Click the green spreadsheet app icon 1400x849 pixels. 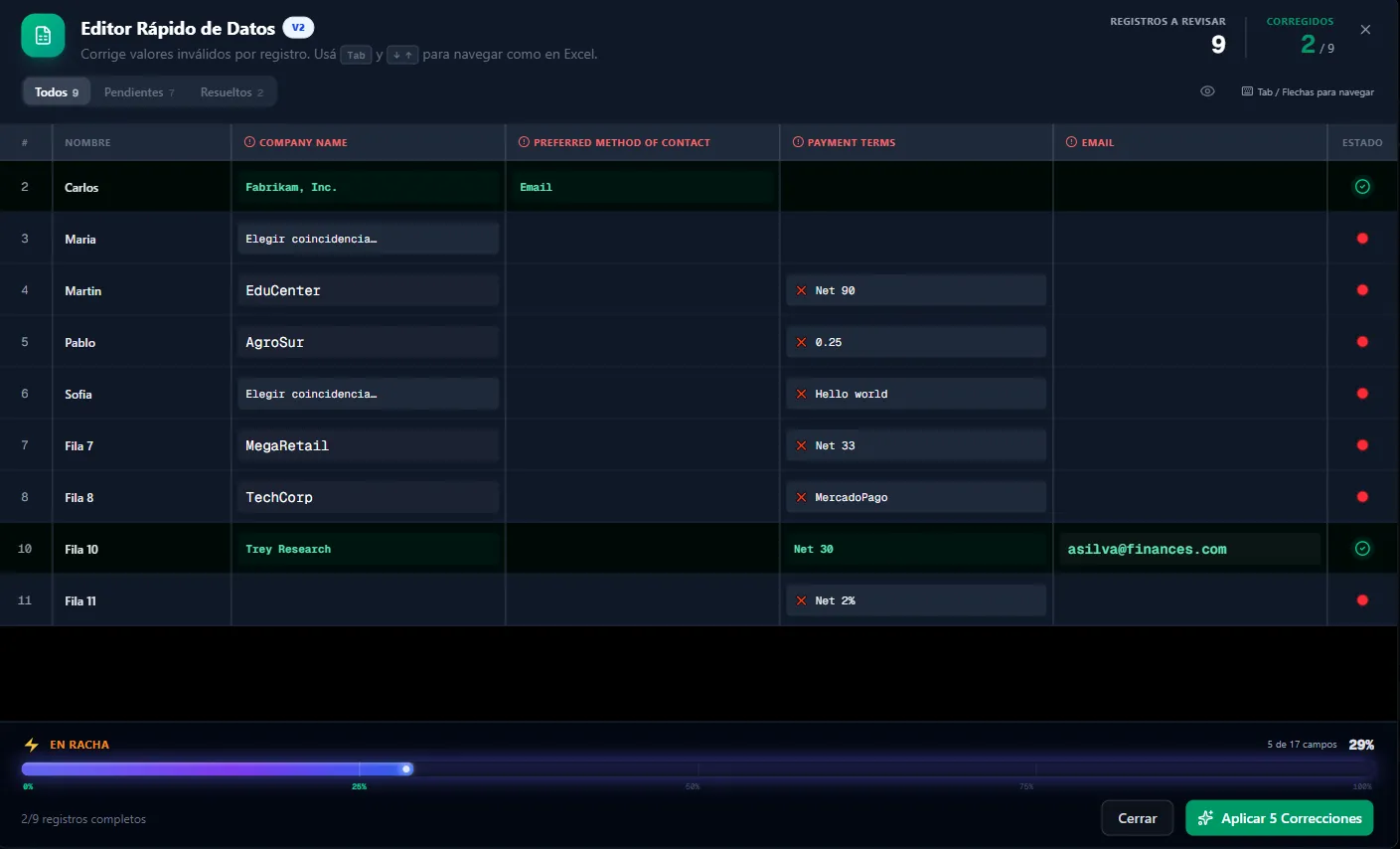43,36
